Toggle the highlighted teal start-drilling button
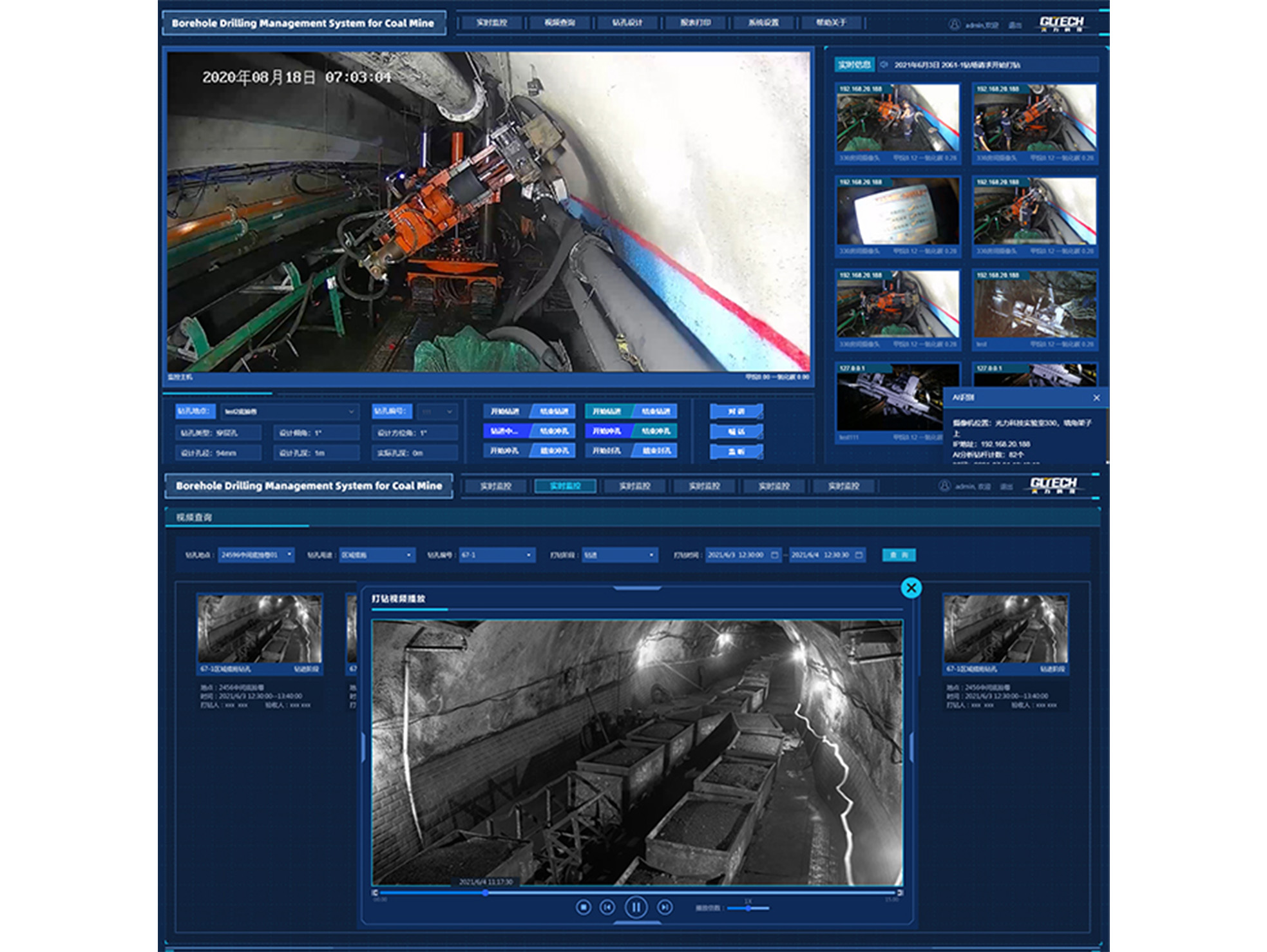 [607, 412]
